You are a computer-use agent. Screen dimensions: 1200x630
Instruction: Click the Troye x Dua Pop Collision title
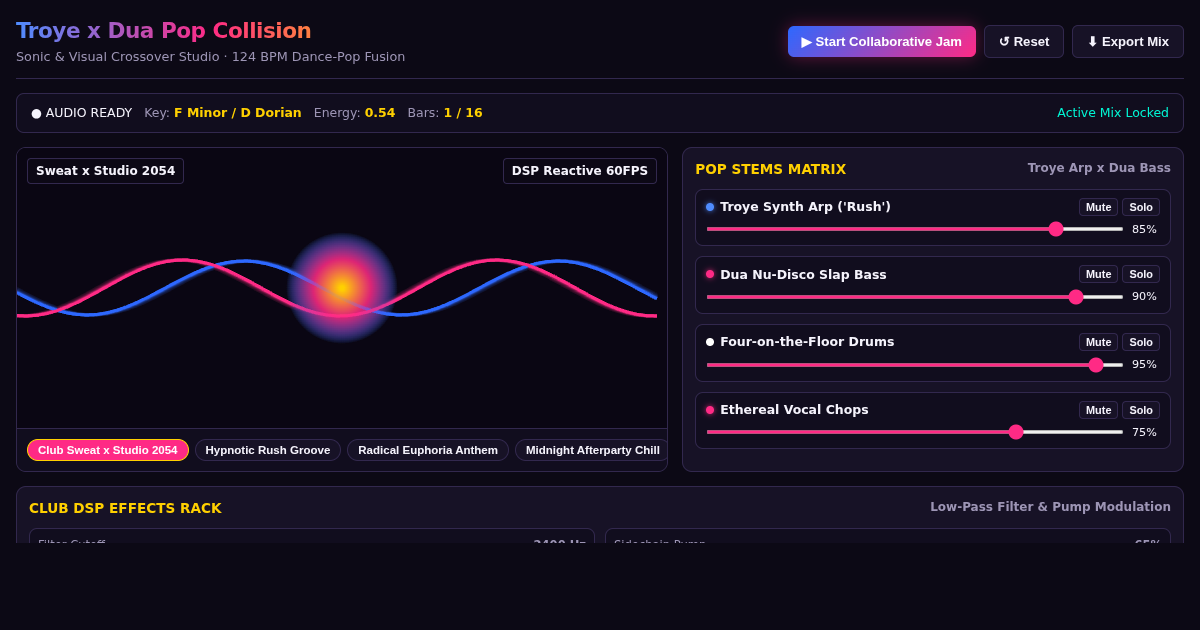[164, 31]
